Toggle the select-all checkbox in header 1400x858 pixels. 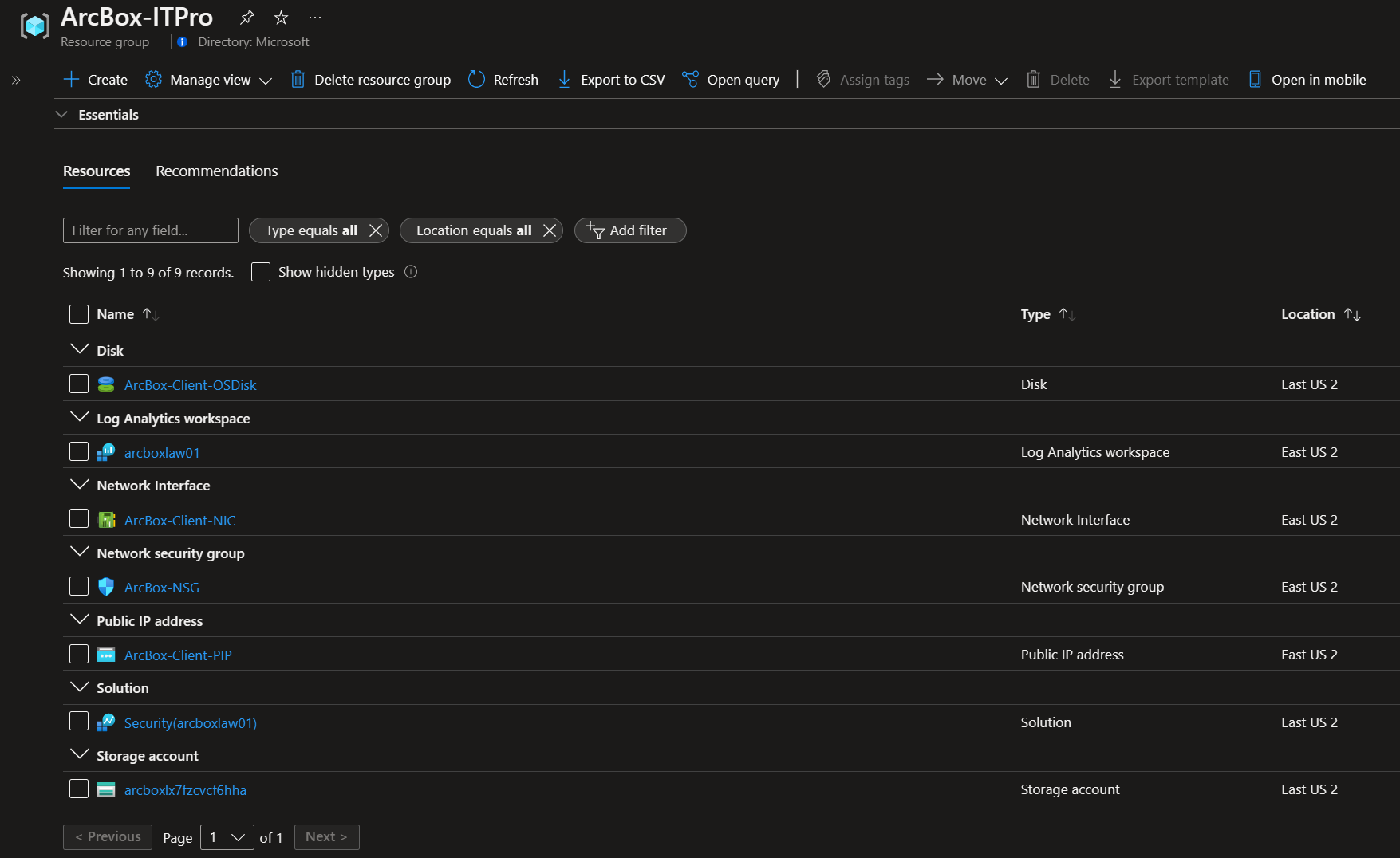[79, 314]
